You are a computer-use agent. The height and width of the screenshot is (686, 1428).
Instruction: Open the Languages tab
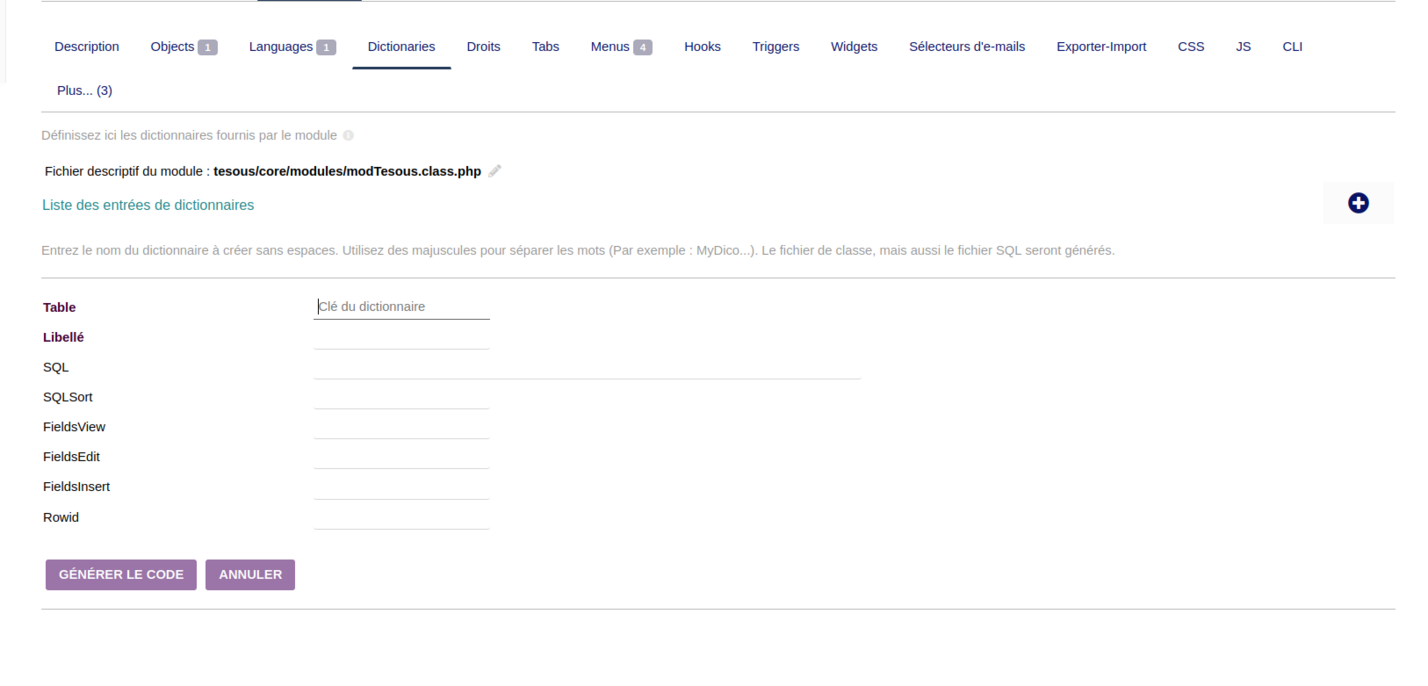tap(291, 46)
